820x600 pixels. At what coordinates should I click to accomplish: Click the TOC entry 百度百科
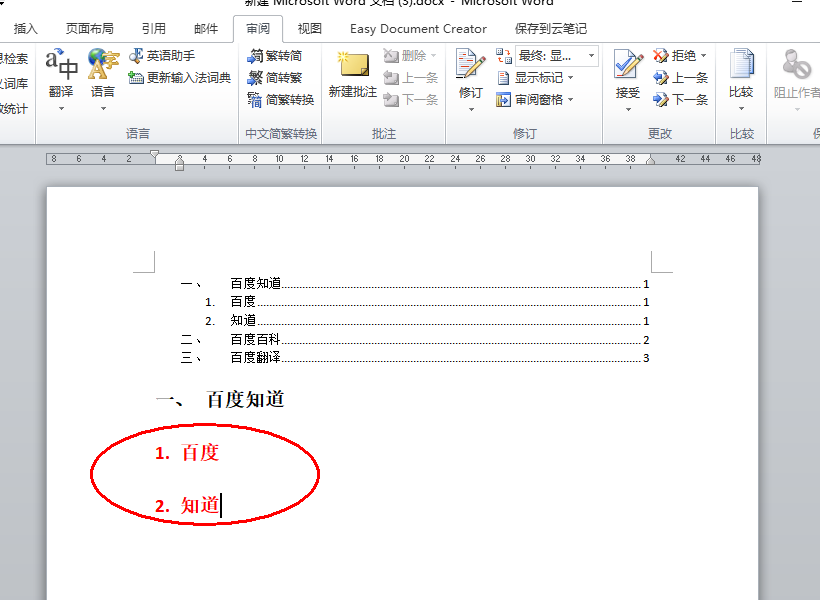(x=415, y=339)
